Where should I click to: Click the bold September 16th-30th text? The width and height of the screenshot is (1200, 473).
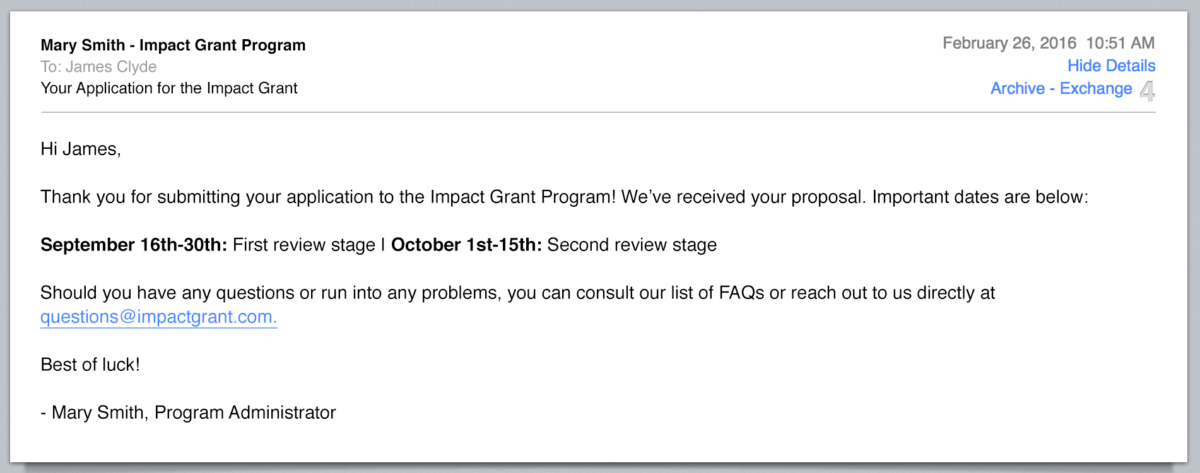[x=134, y=245]
